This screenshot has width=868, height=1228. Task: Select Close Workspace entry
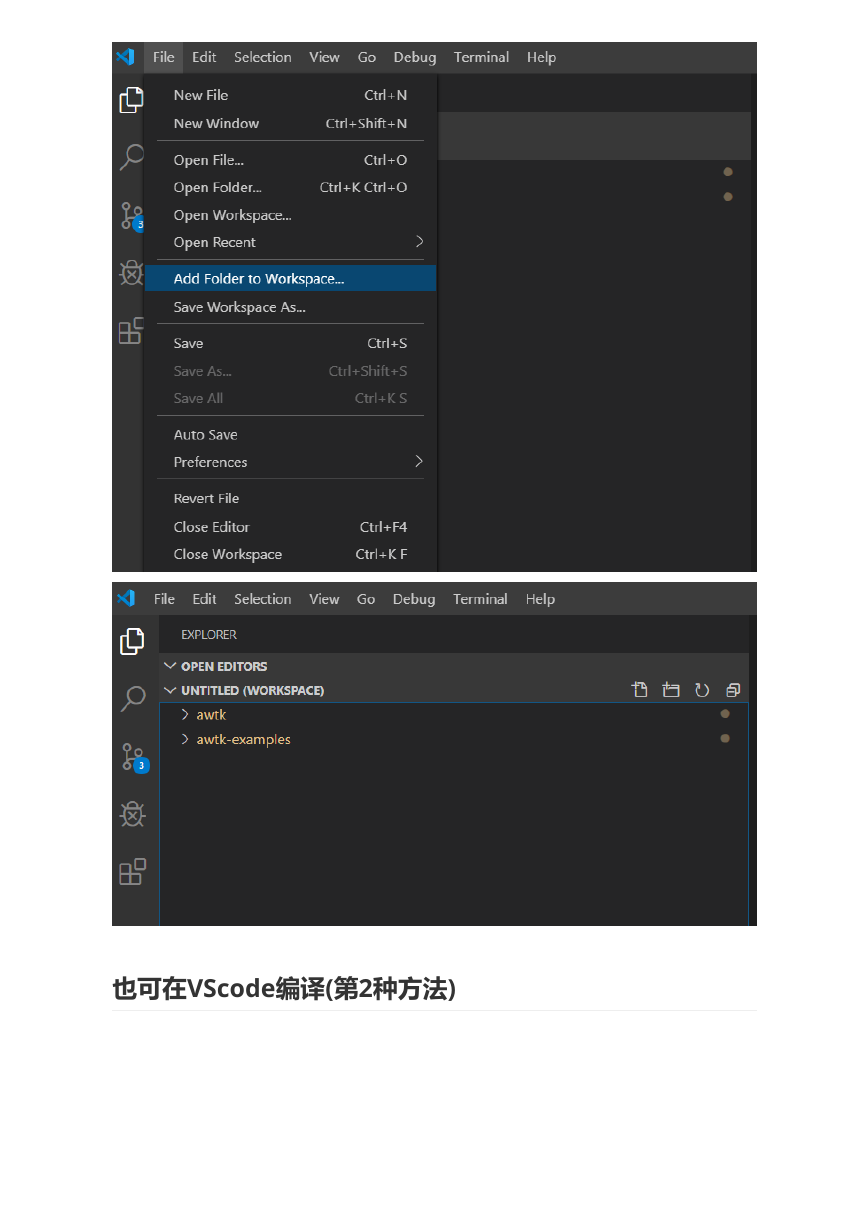[x=290, y=554]
